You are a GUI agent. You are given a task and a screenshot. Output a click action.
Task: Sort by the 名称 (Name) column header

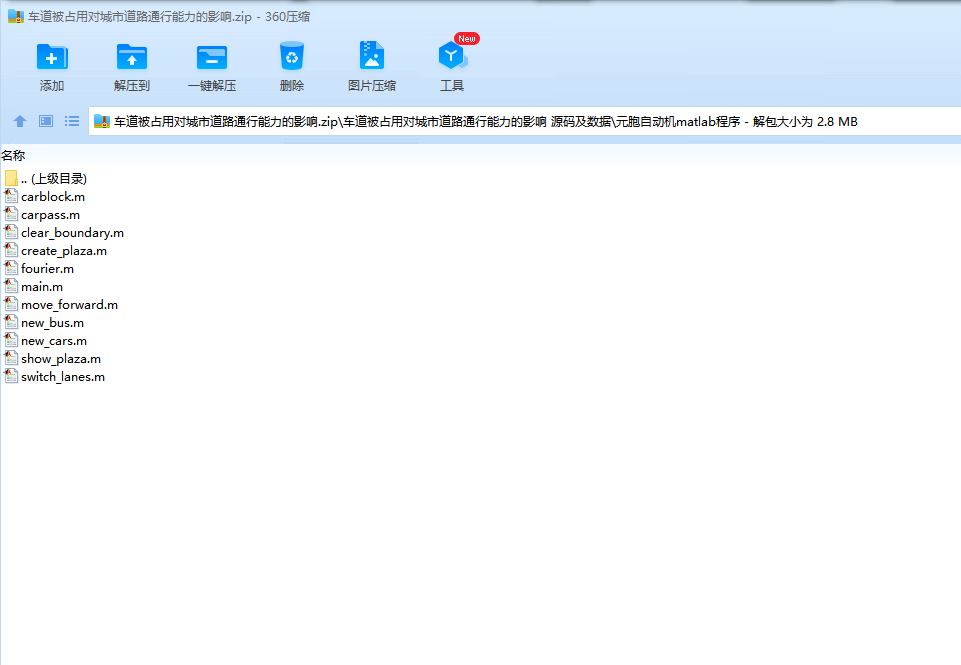[x=13, y=156]
